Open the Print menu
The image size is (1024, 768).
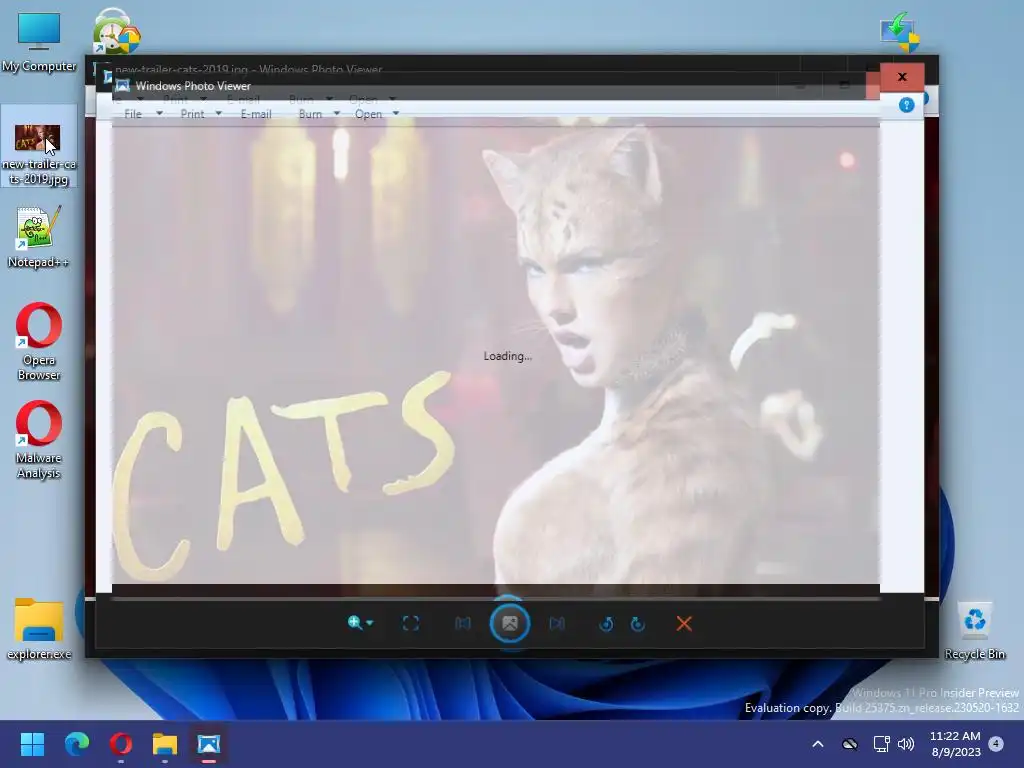point(193,114)
